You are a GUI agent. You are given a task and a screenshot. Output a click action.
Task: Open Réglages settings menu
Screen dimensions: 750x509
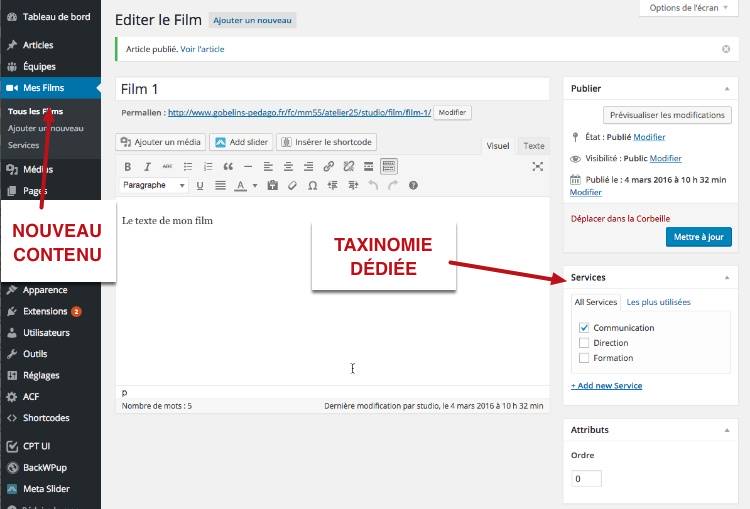tap(50, 376)
